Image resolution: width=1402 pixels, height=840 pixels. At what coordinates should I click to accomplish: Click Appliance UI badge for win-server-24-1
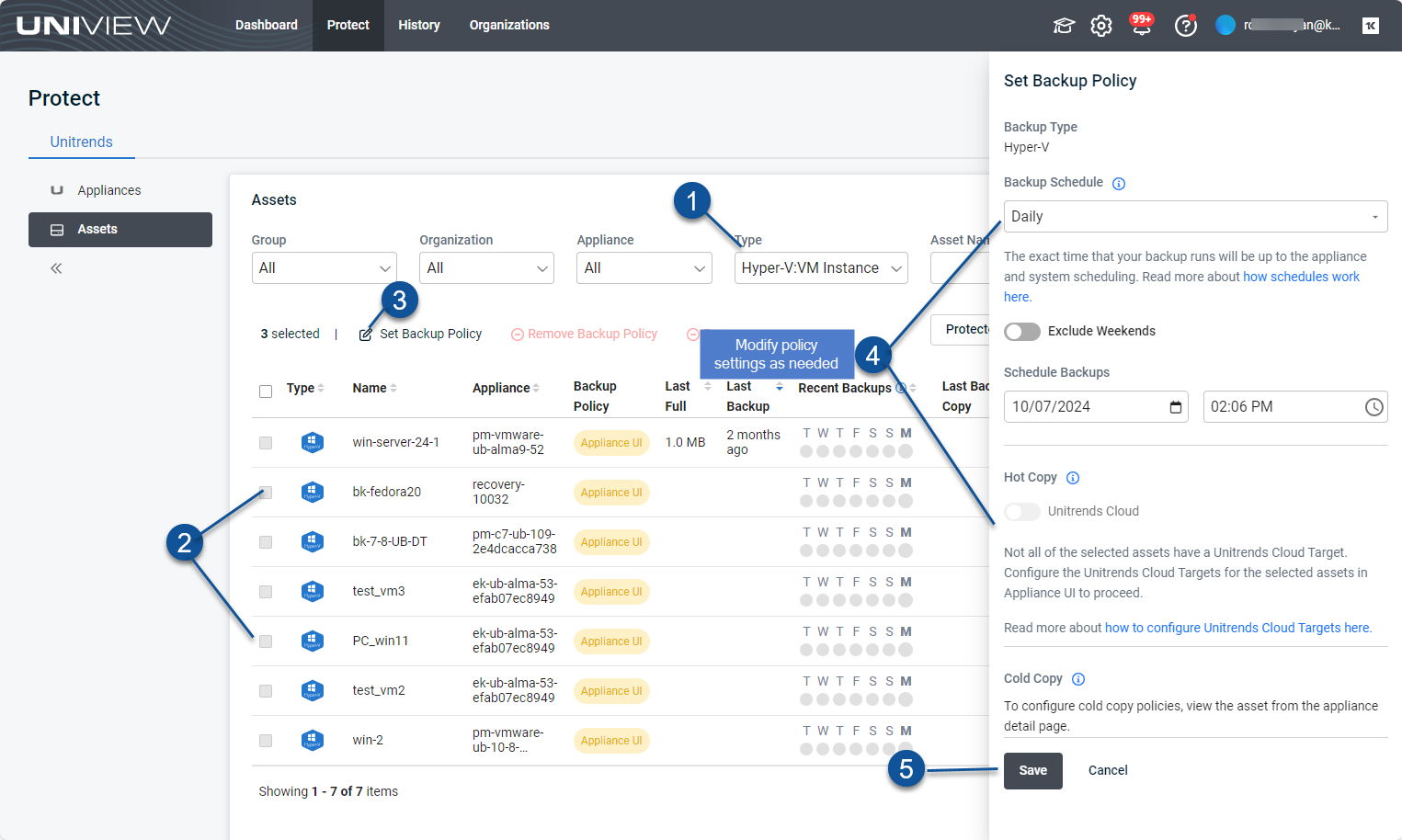(611, 443)
